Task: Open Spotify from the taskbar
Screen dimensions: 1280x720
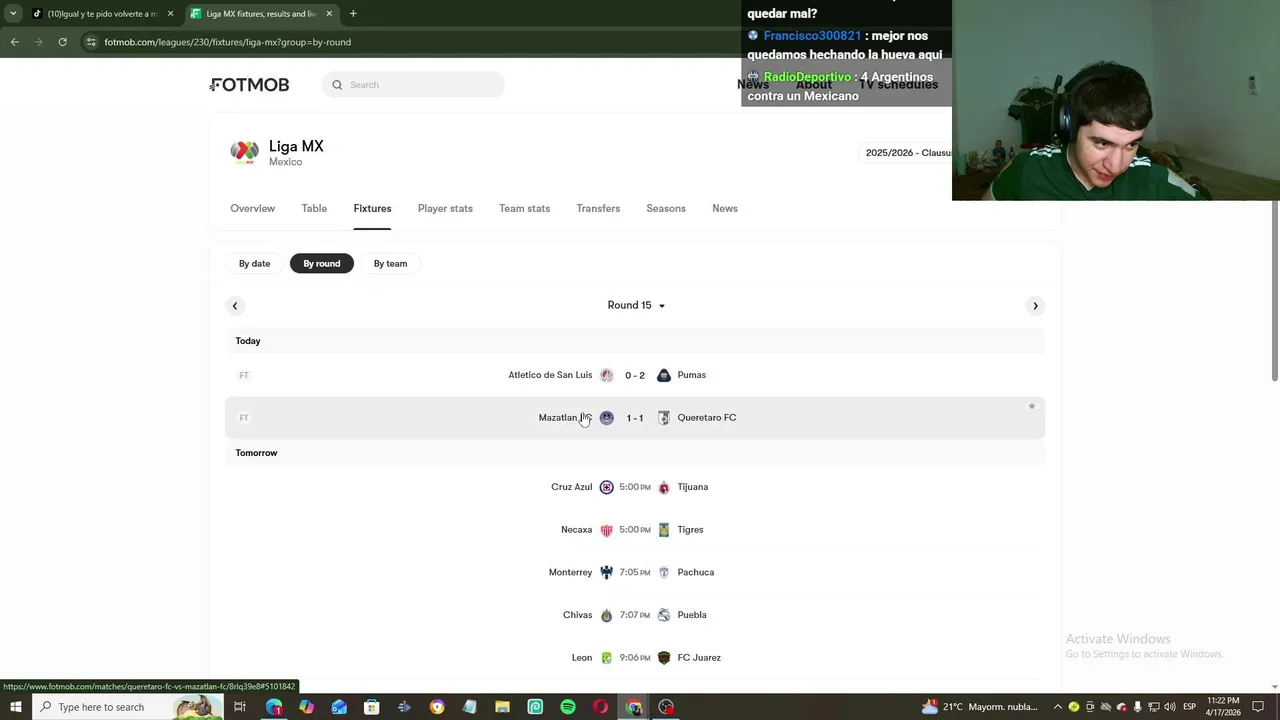Action: pos(568,707)
